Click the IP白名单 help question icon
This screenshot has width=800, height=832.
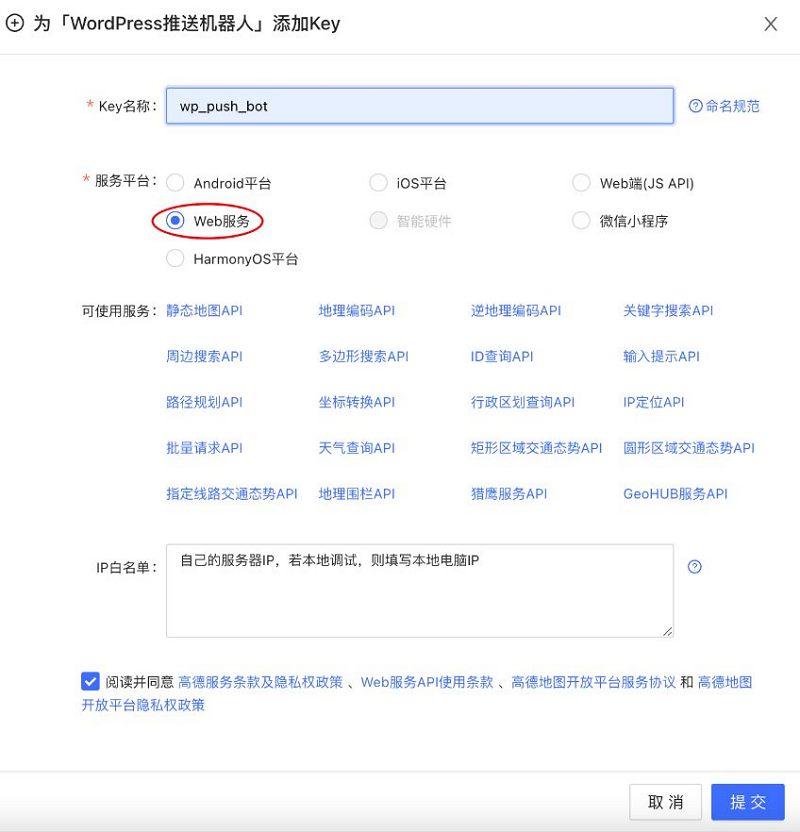694,567
